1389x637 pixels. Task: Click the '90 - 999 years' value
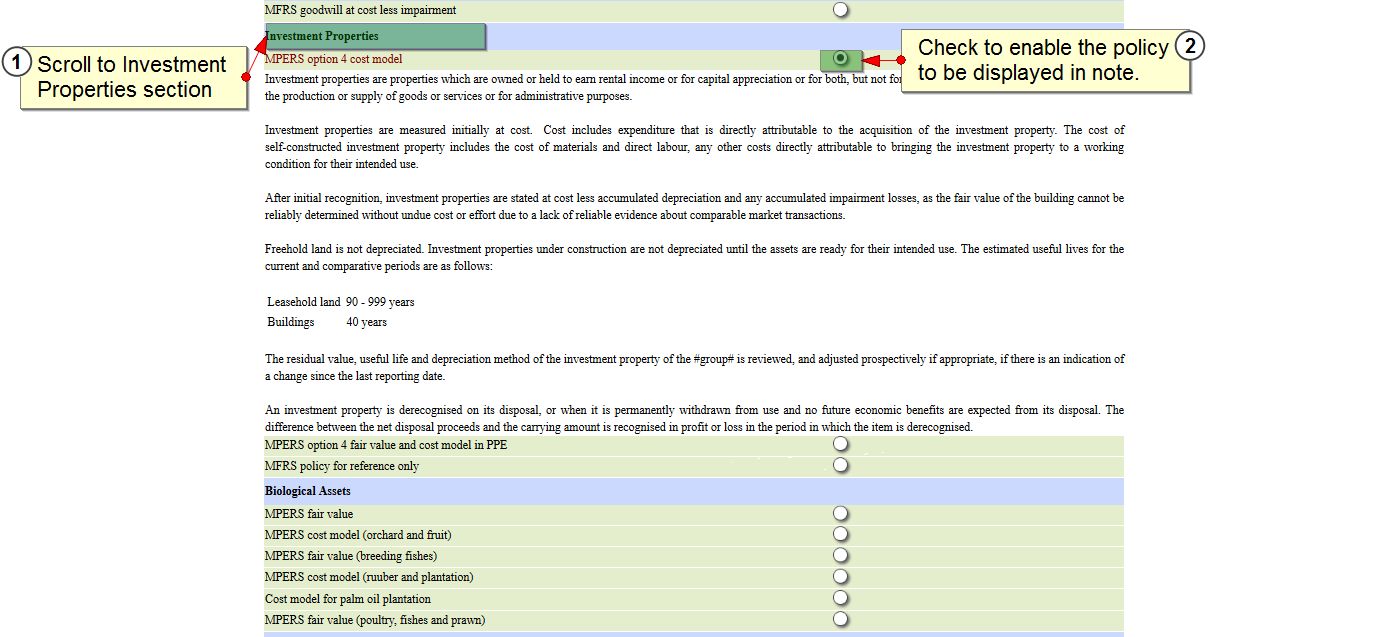pyautogui.click(x=380, y=302)
